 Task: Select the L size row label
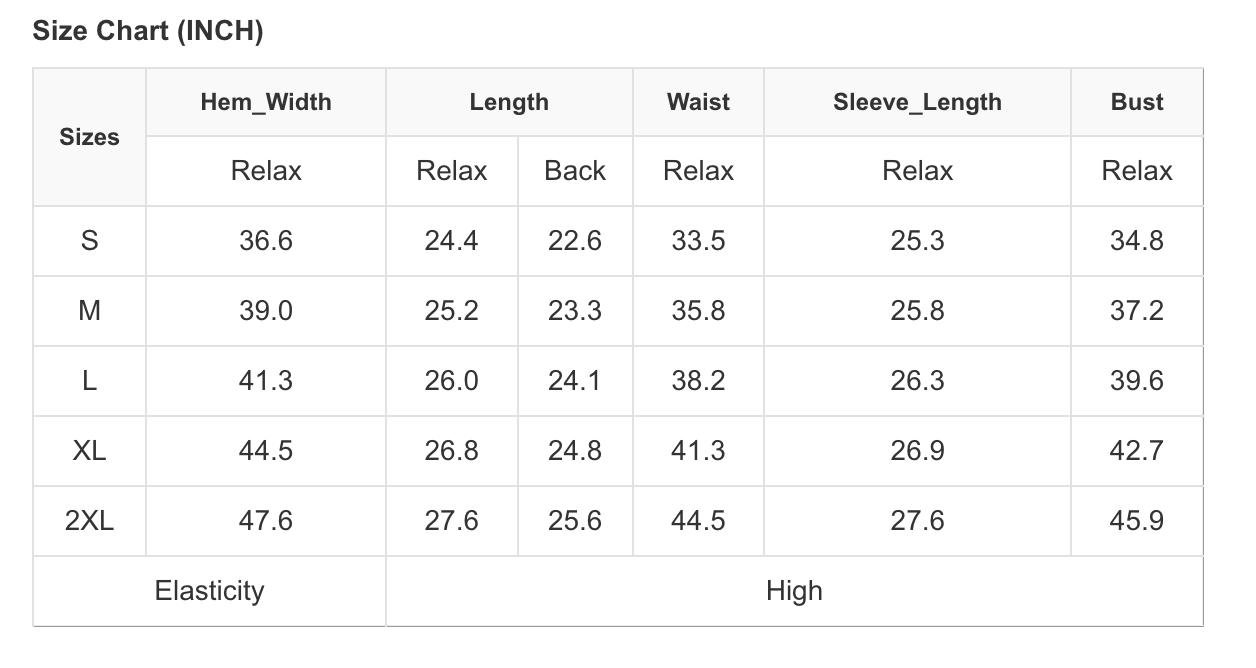point(89,381)
